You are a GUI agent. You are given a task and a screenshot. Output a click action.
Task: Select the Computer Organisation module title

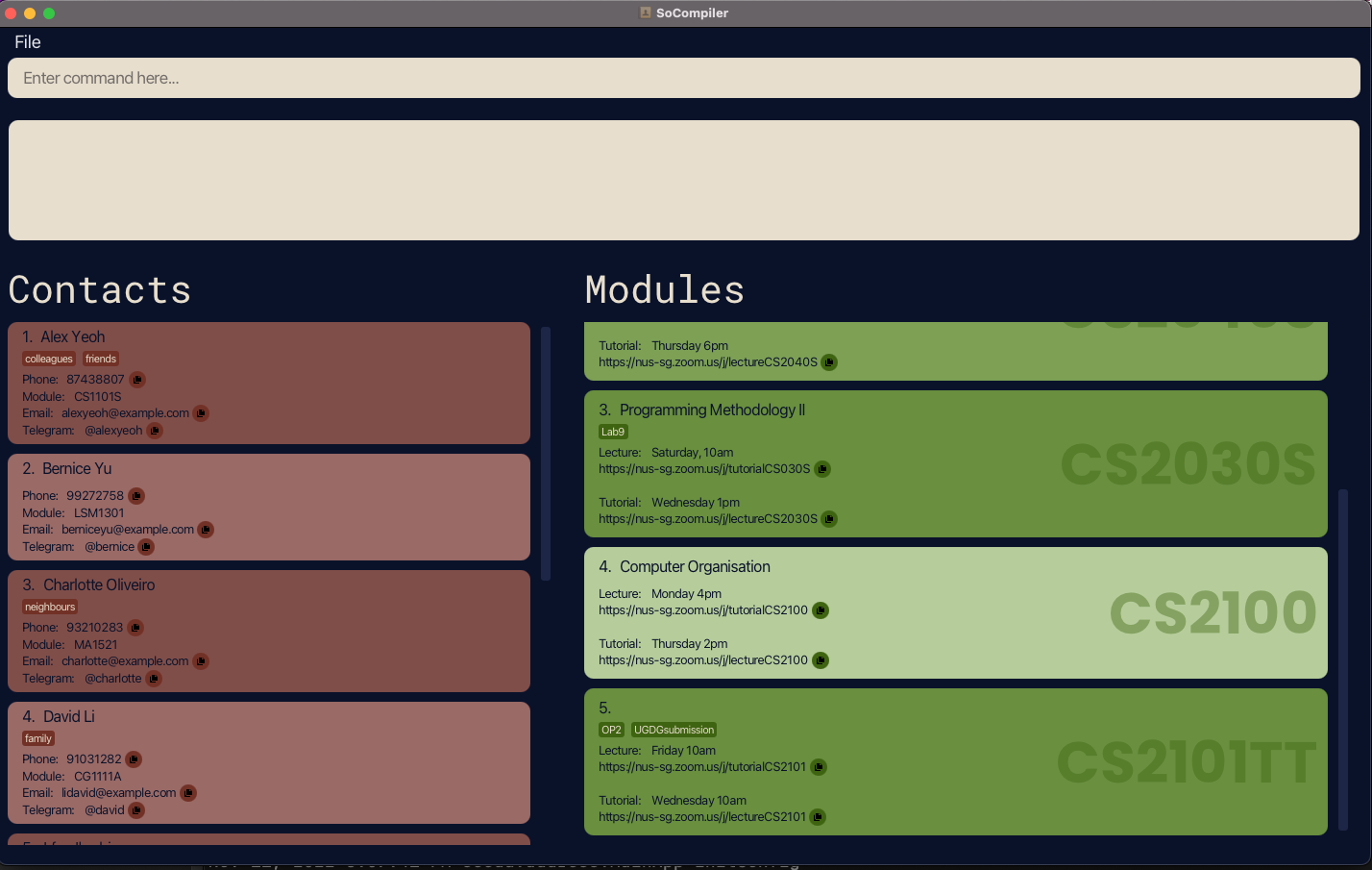click(x=696, y=566)
